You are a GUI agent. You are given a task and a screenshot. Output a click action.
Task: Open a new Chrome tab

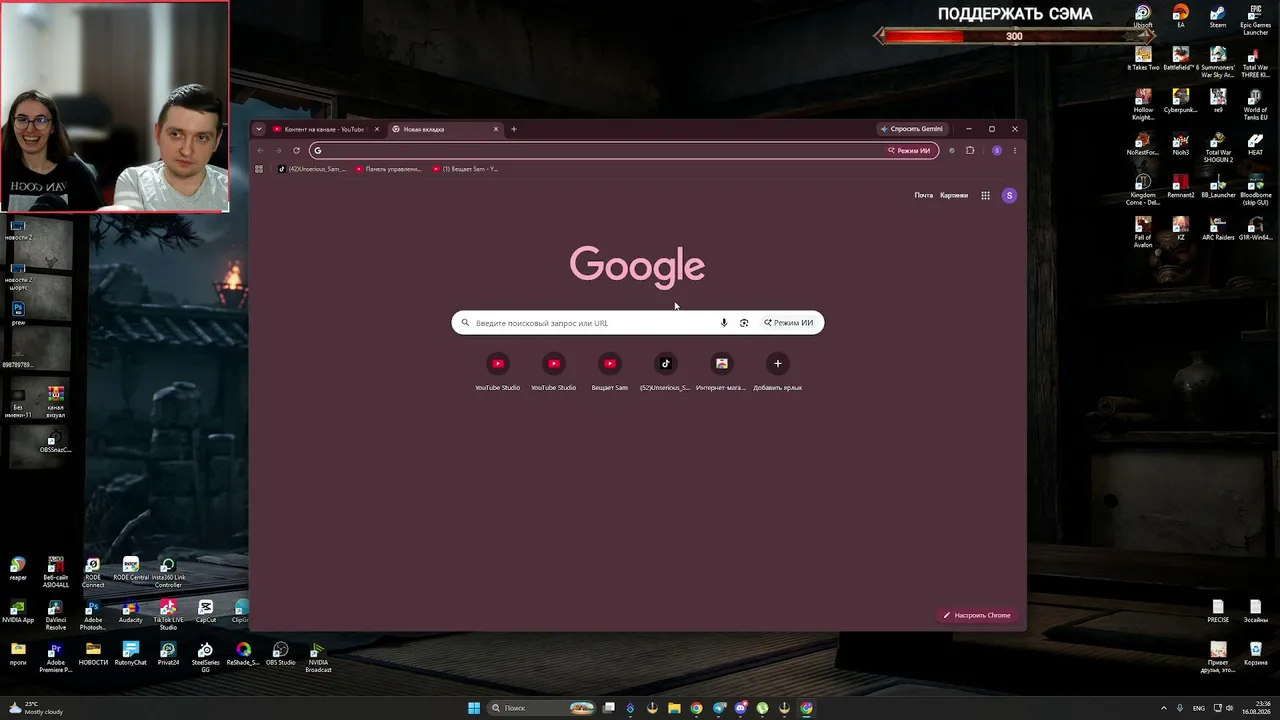514,129
